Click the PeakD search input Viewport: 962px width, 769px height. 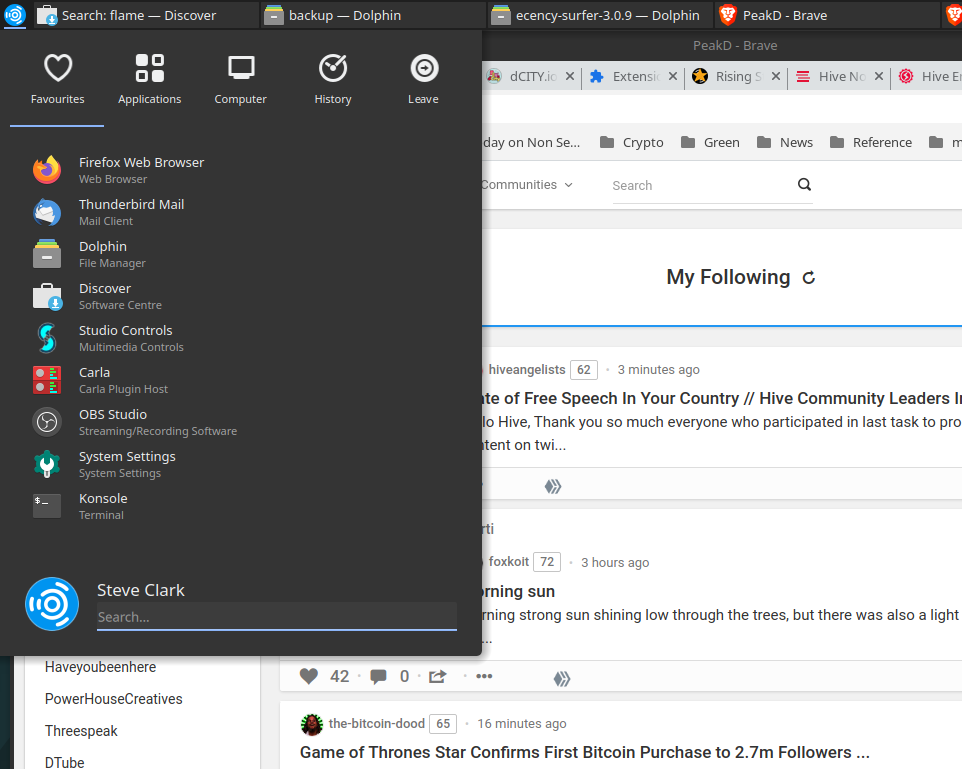[x=702, y=185]
